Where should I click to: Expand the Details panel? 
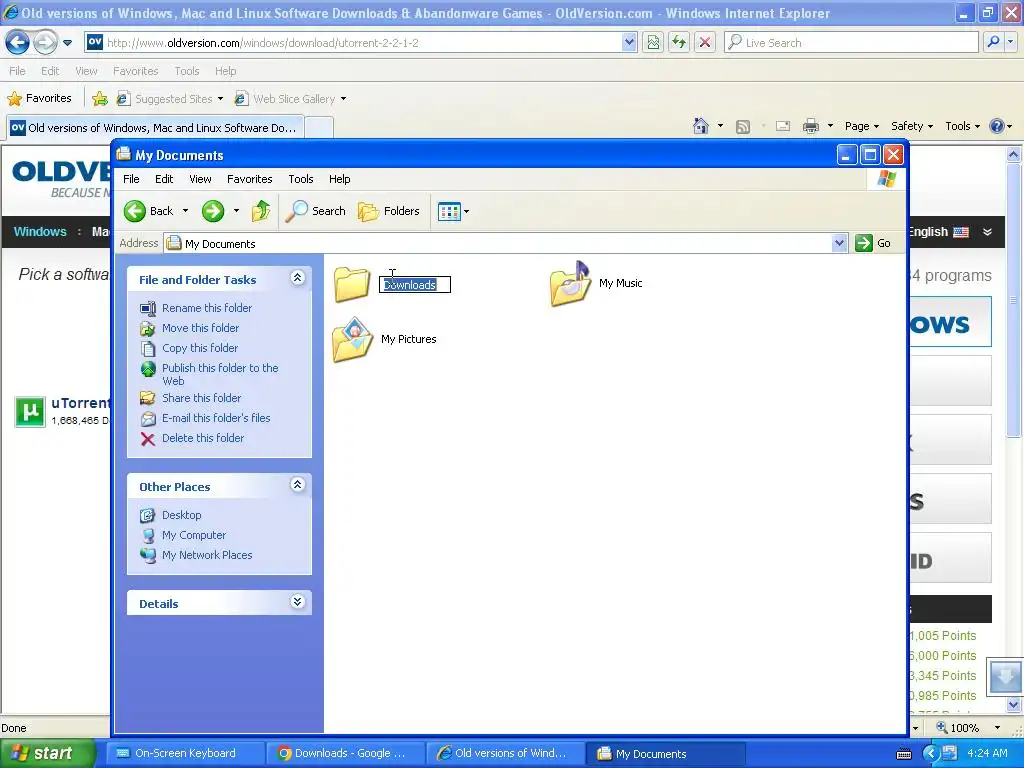pos(297,601)
